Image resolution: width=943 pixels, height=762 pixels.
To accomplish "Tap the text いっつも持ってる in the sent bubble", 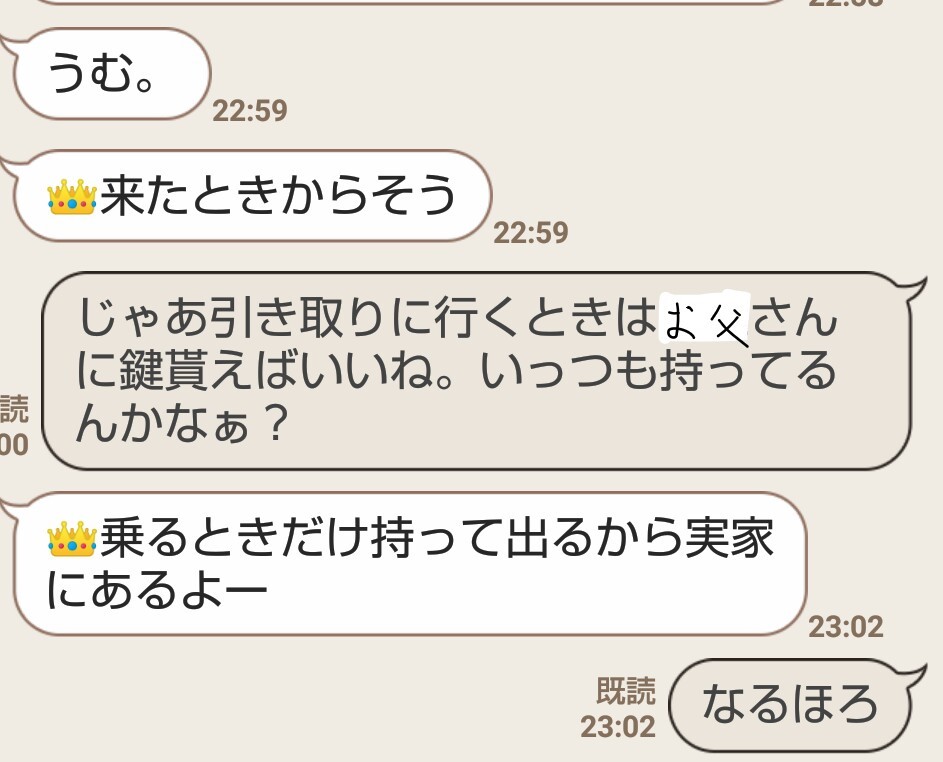I will click(x=659, y=373).
